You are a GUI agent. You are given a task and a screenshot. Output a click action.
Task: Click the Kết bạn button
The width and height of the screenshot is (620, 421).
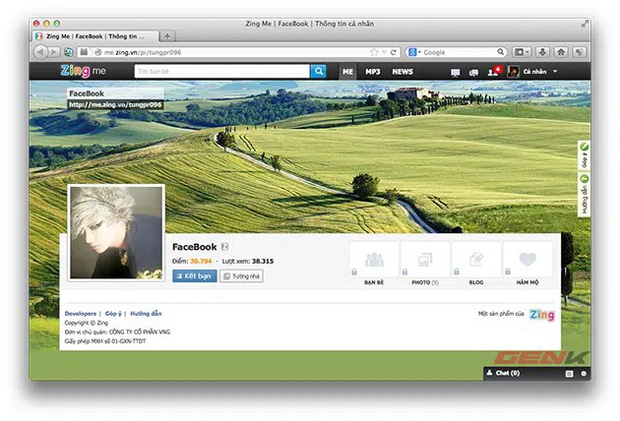(194, 276)
